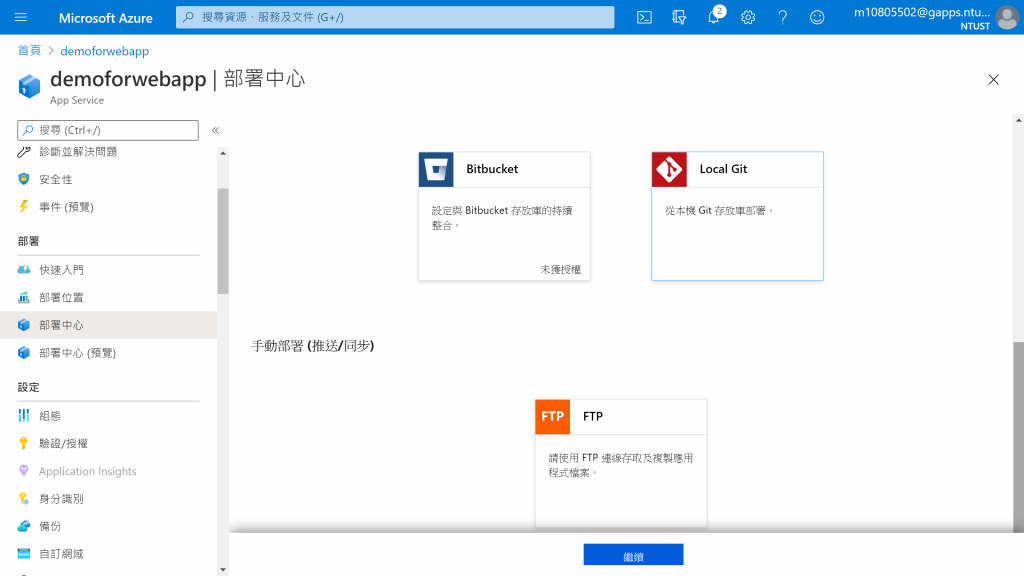Click 組態 text label in sidebar

click(50, 416)
